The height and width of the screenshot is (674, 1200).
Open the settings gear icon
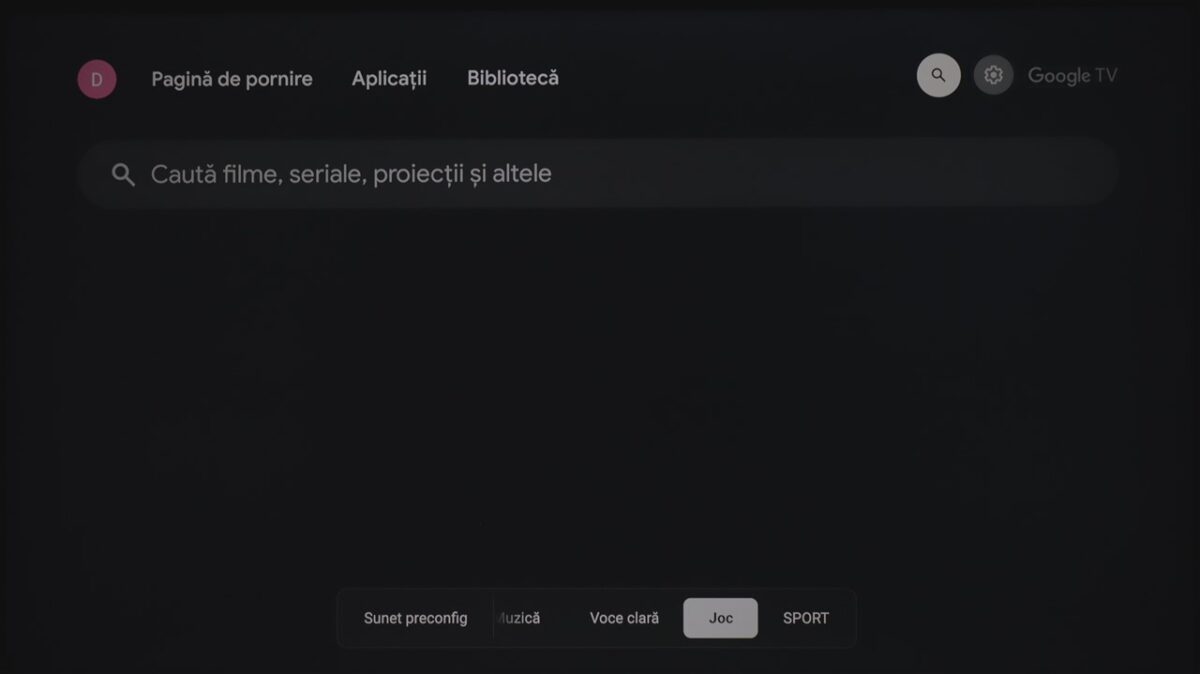(993, 75)
